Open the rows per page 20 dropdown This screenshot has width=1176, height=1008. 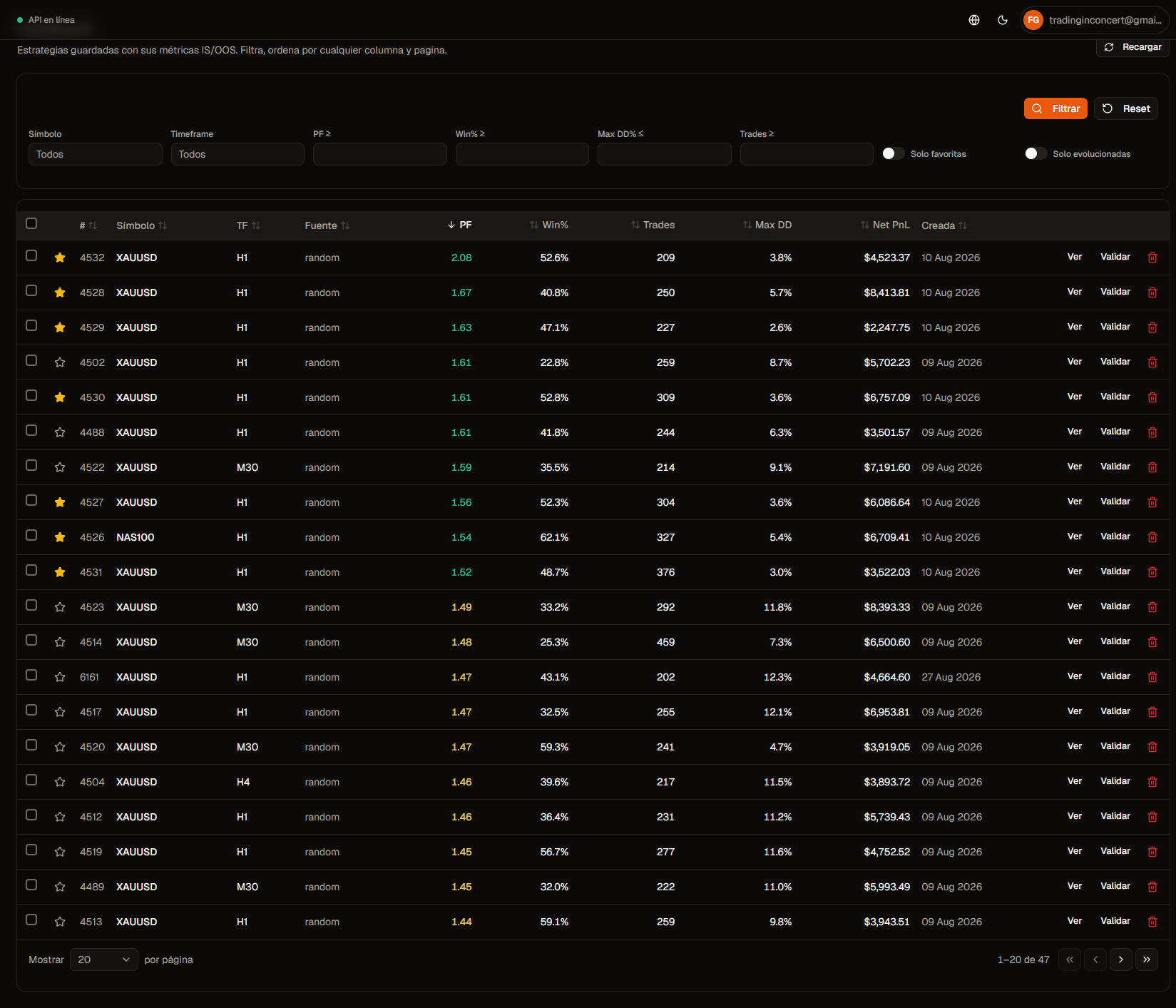coord(104,959)
